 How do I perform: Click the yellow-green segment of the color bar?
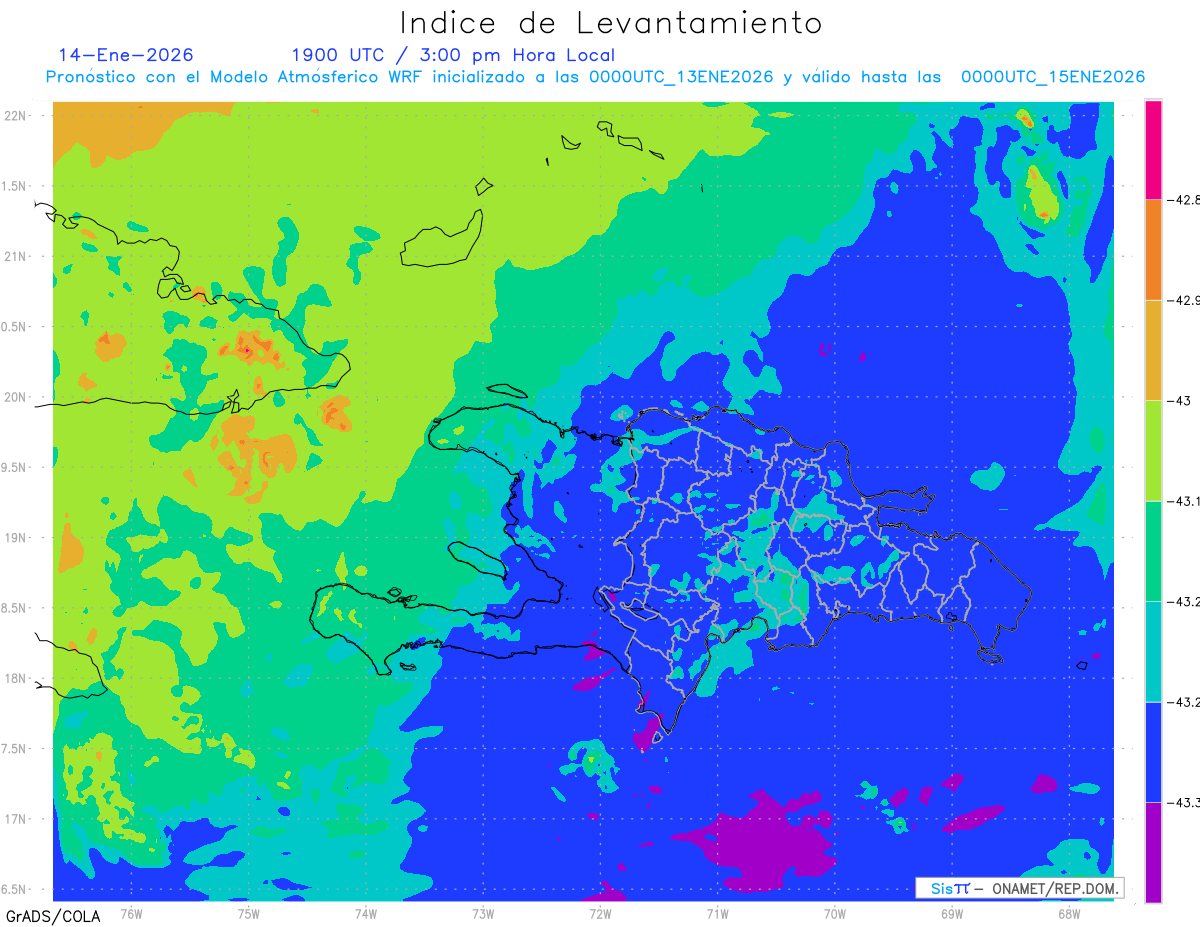[x=1153, y=450]
